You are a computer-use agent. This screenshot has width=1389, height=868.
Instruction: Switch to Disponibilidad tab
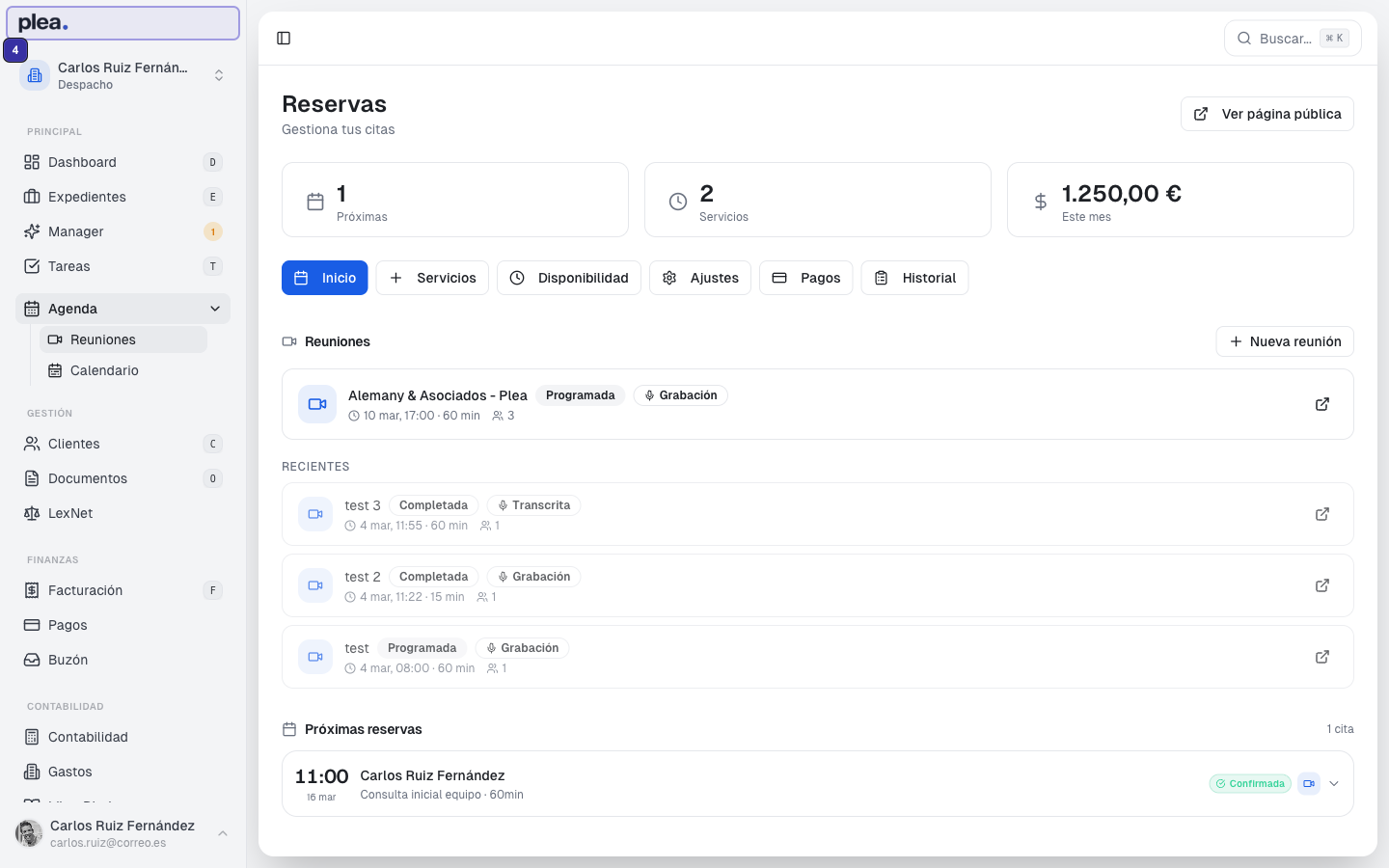[569, 278]
